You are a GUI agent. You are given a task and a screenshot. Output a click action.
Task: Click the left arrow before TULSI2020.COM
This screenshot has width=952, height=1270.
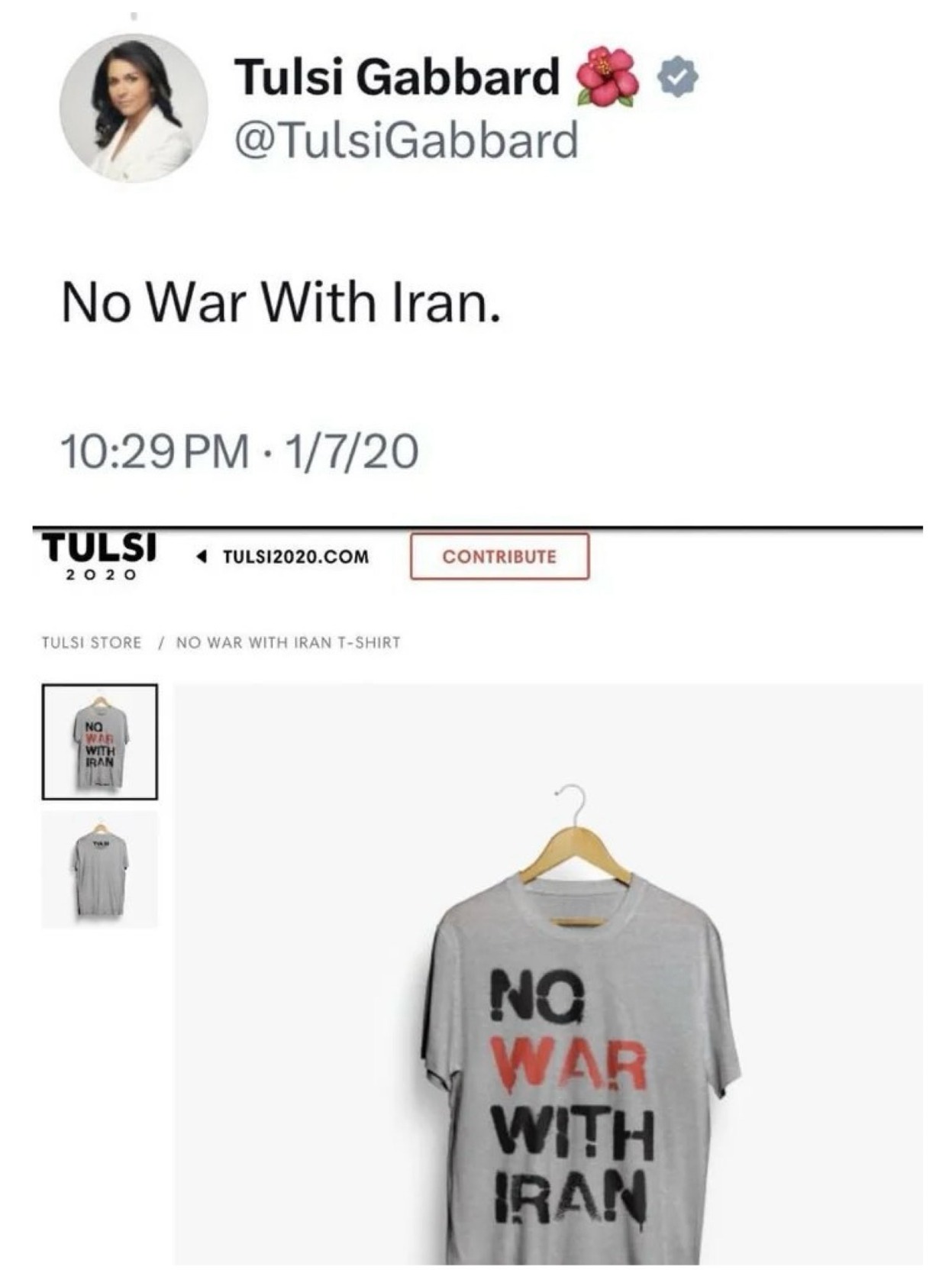pyautogui.click(x=202, y=556)
